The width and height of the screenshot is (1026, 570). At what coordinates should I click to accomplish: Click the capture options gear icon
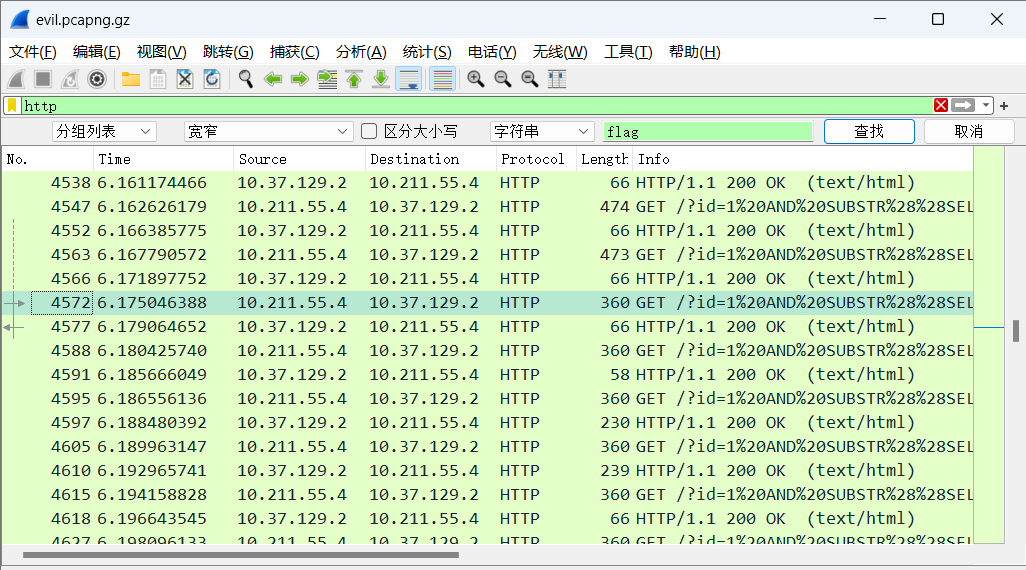(97, 79)
